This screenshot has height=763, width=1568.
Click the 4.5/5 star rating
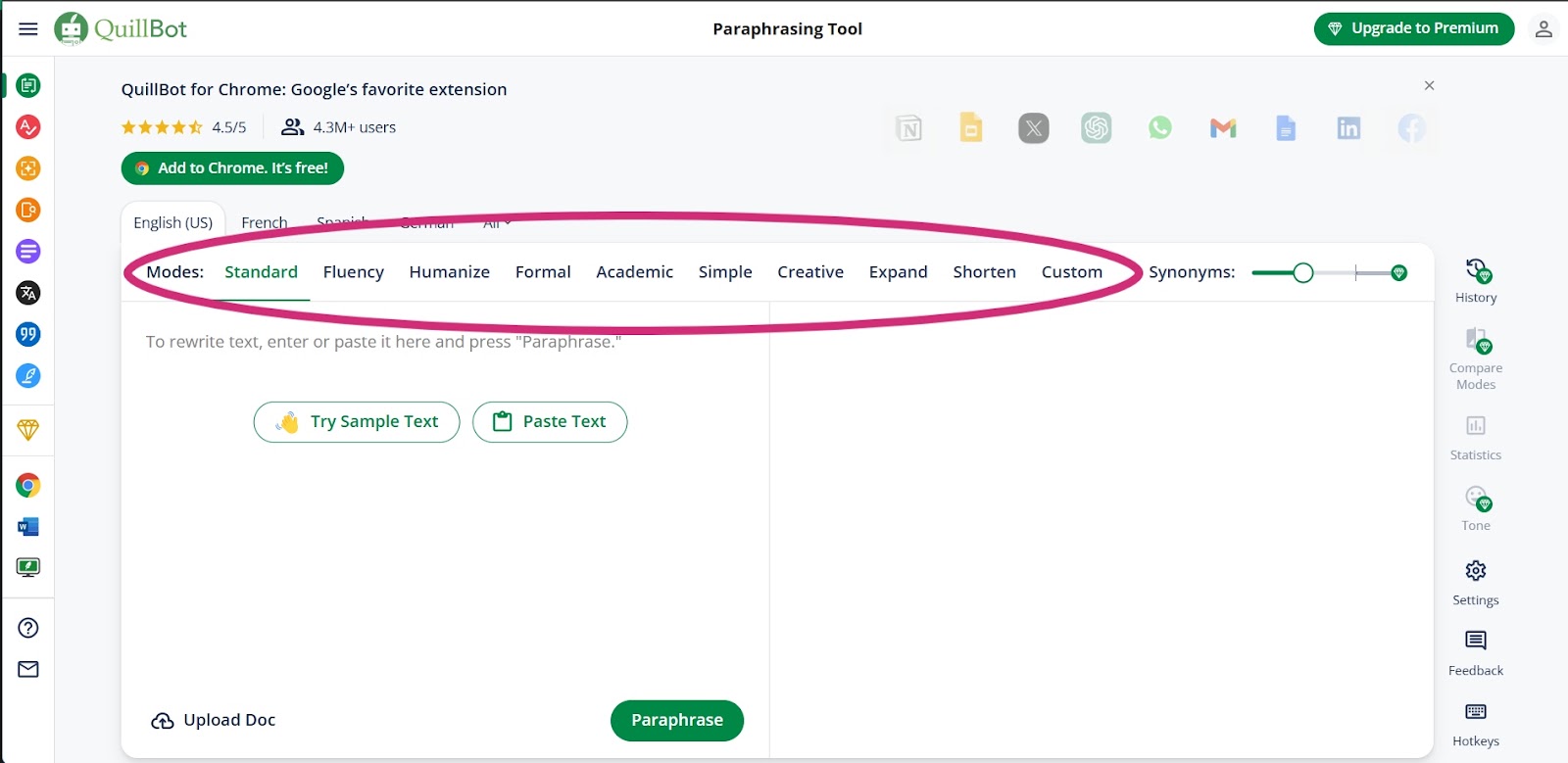(x=184, y=127)
